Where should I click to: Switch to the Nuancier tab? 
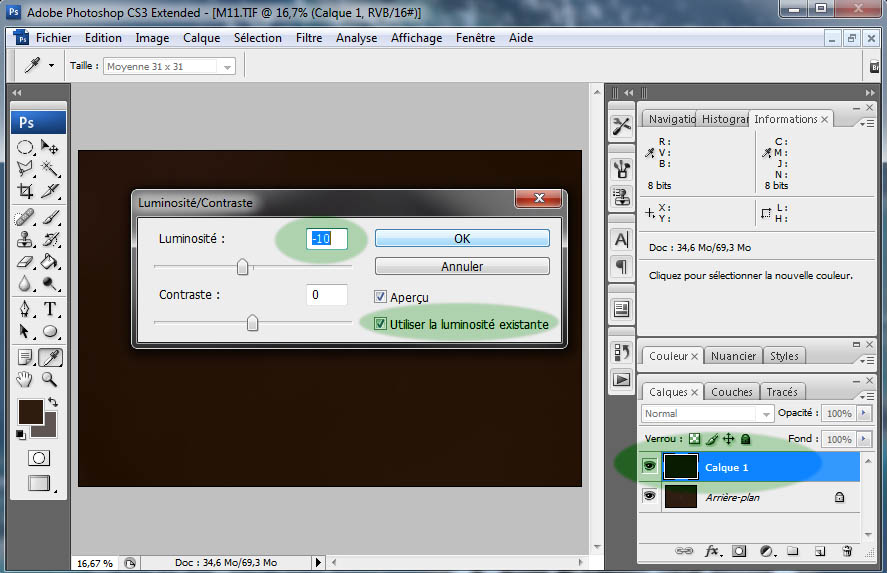(733, 356)
